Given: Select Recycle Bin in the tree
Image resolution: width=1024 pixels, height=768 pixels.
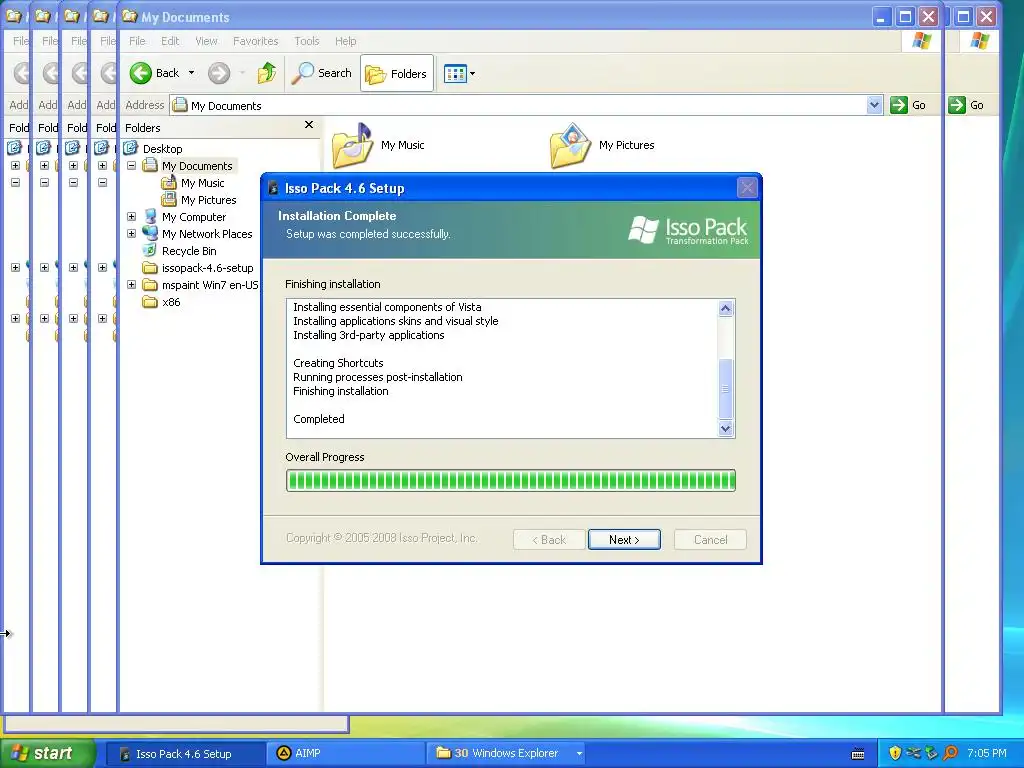Looking at the screenshot, I should [x=189, y=251].
